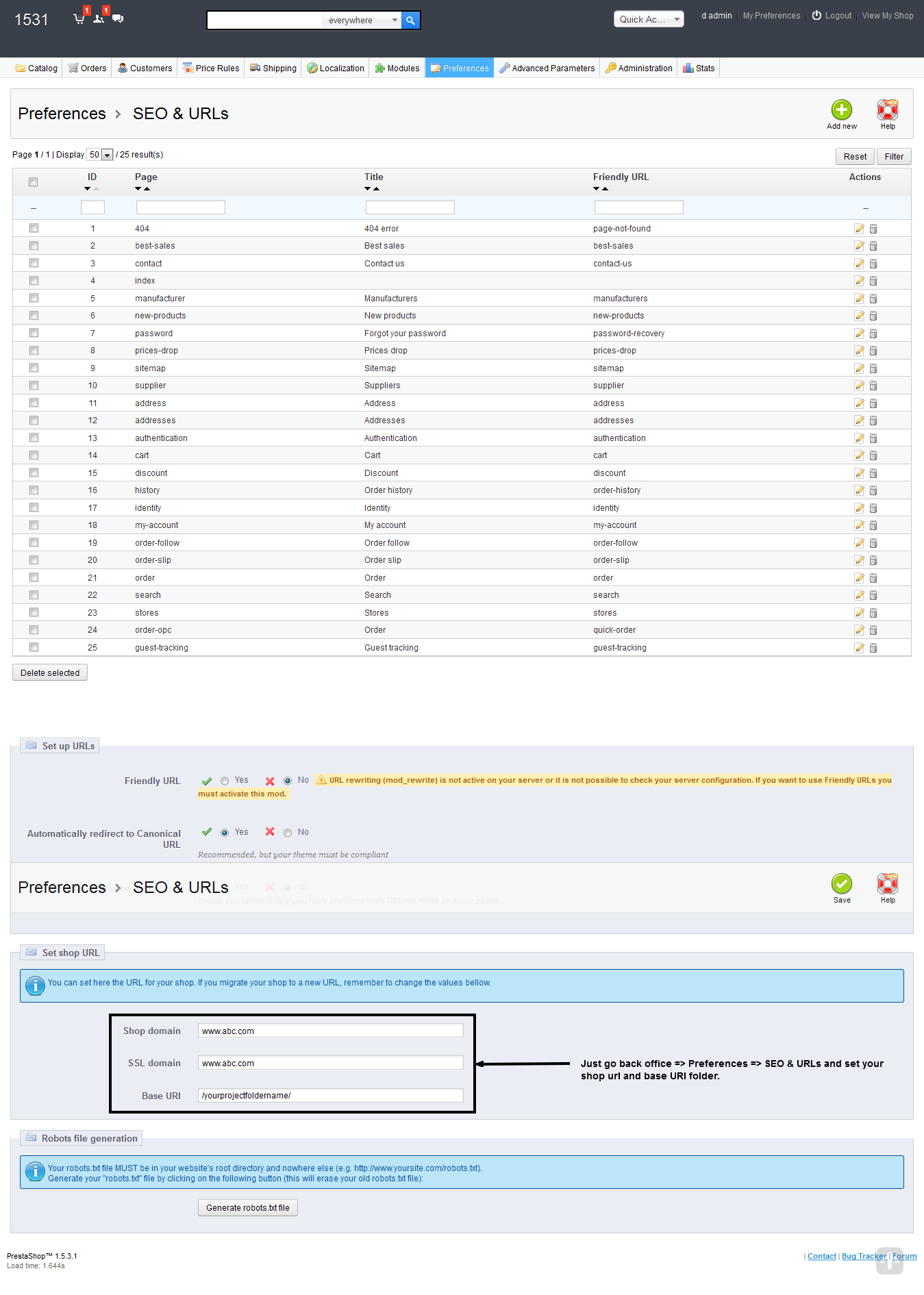Delete the prices-drop row
The width and height of the screenshot is (924, 1295).
[873, 351]
